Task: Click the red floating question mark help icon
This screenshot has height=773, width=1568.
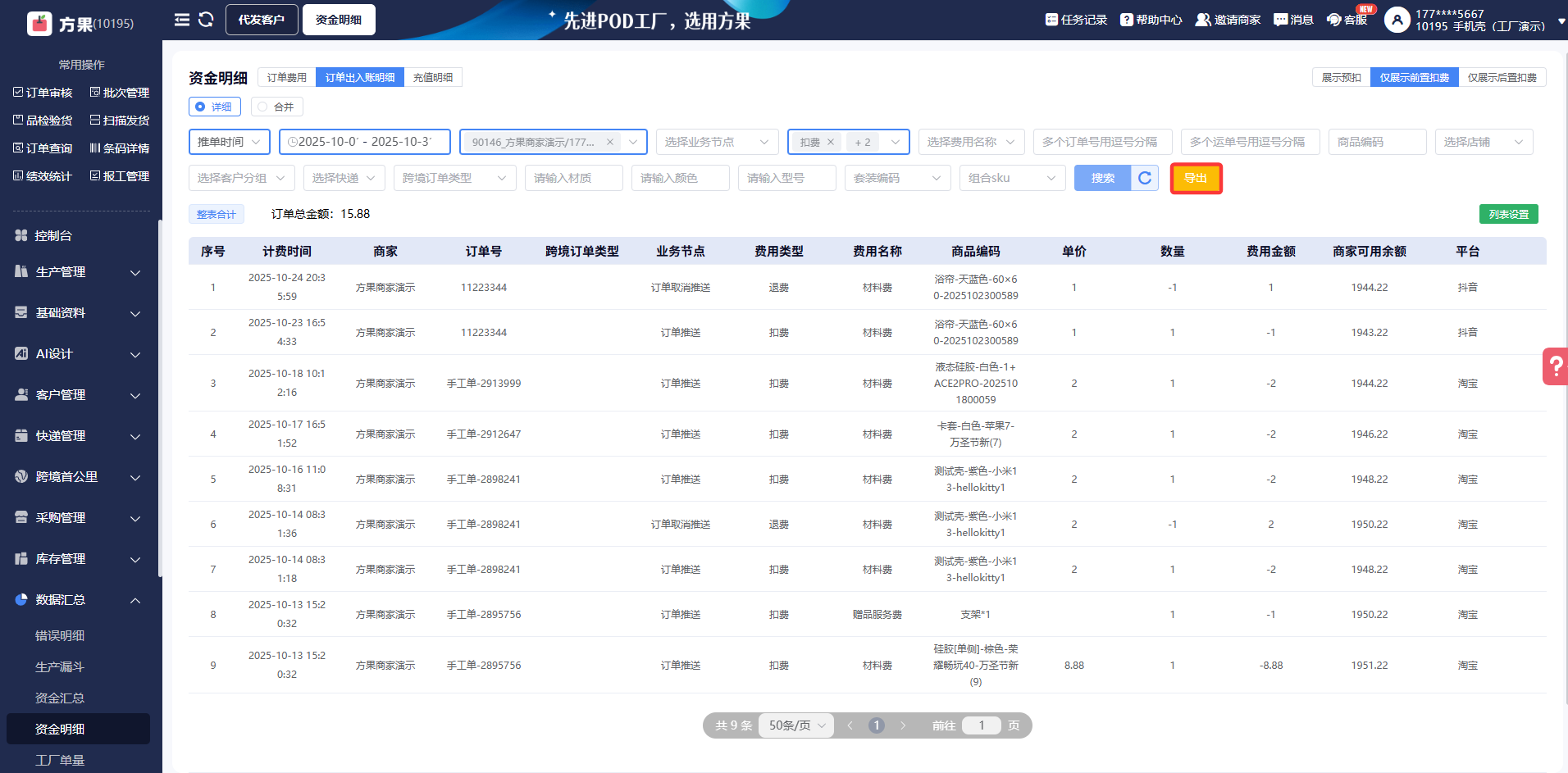Action: (1555, 366)
